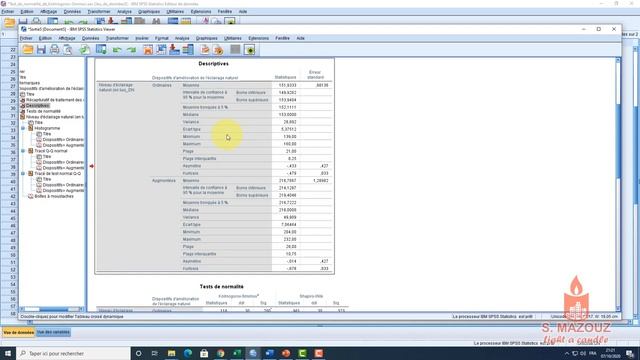Select Histogramme item in outline
640x360 pixels.
47,128
